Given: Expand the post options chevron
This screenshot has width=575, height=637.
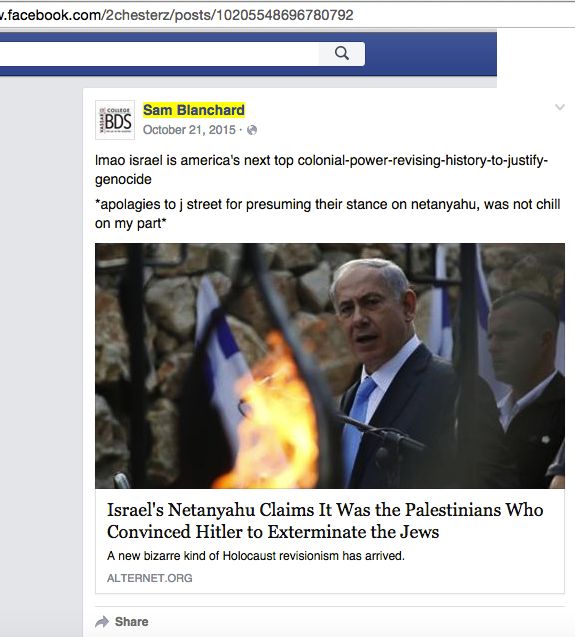Looking at the screenshot, I should [x=560, y=107].
